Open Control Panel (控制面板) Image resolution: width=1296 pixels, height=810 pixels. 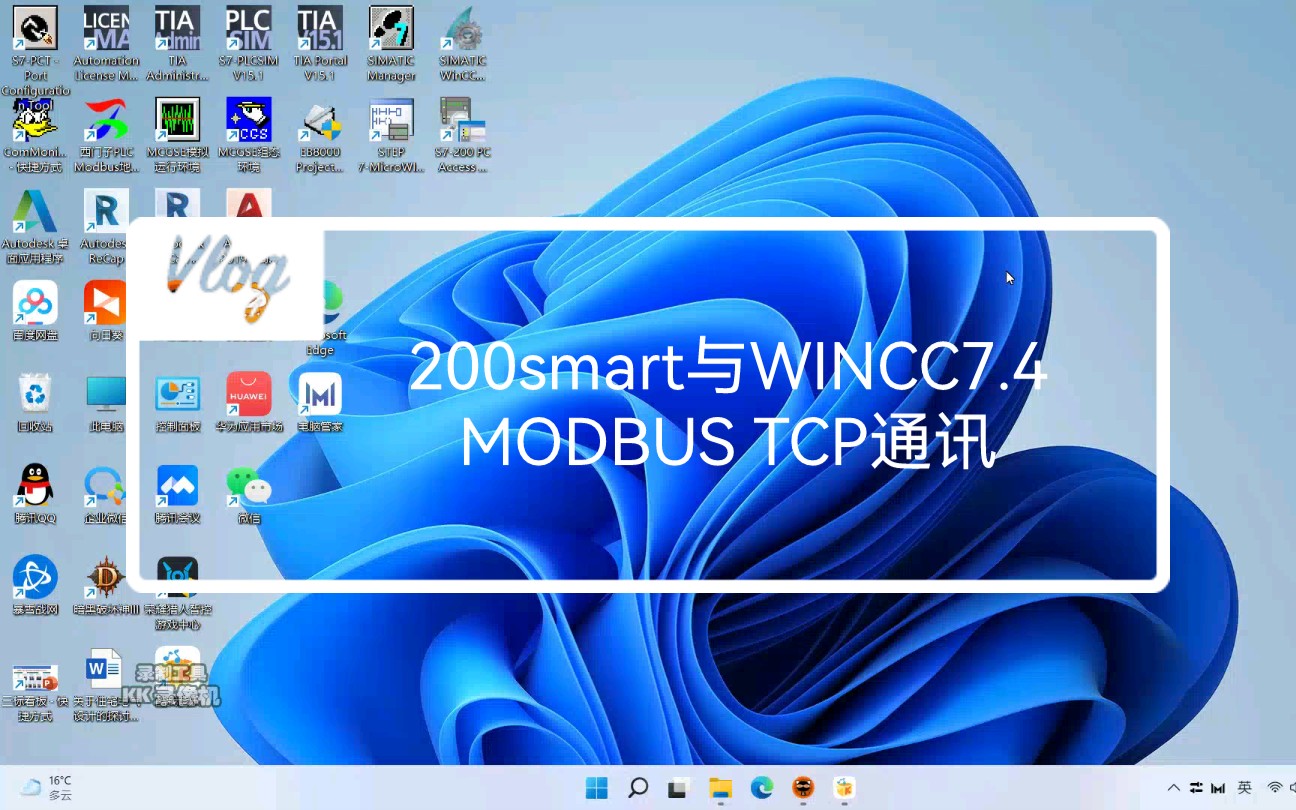(178, 395)
